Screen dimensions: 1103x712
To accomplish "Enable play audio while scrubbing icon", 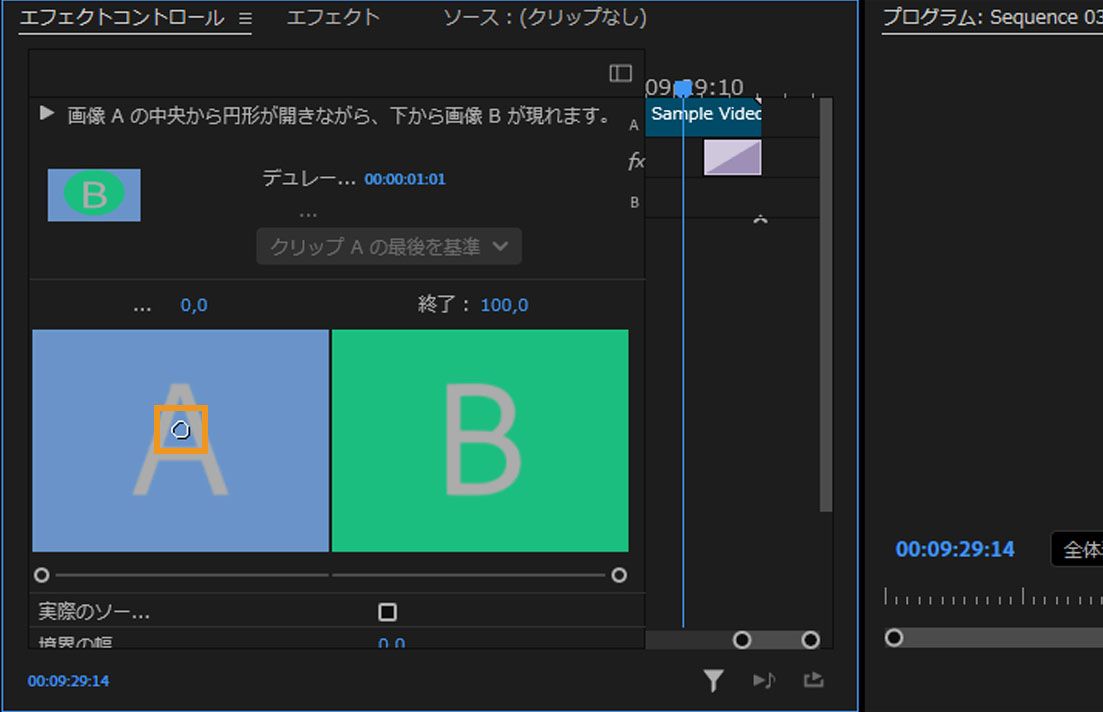I will tap(764, 680).
